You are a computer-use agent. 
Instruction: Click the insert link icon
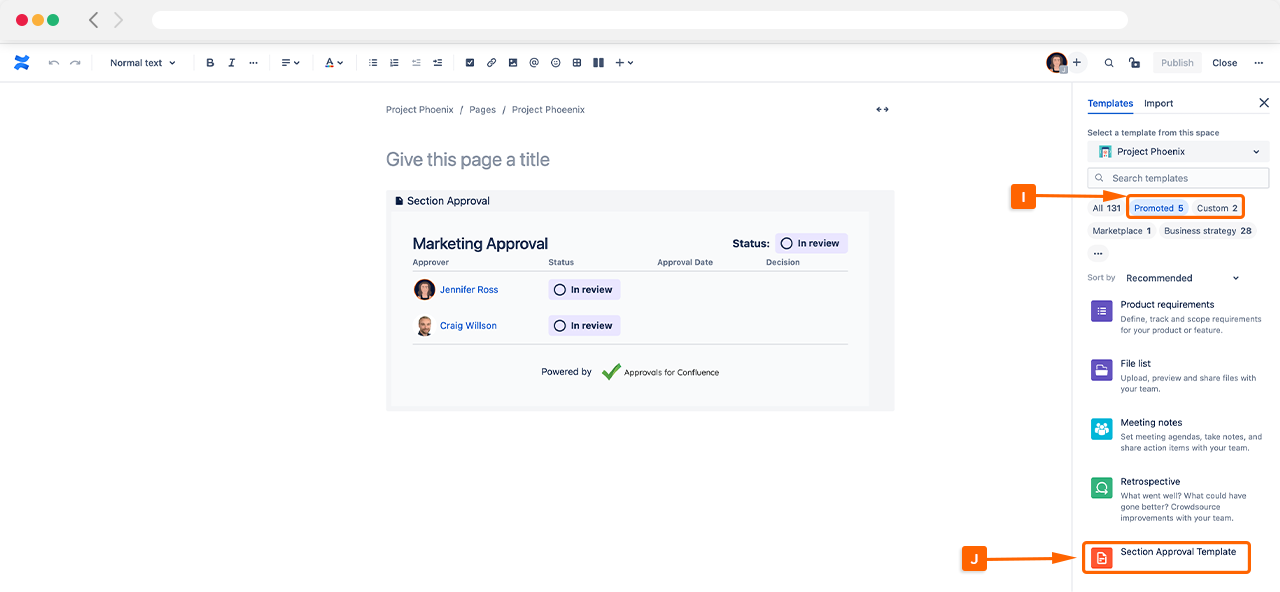coord(491,63)
